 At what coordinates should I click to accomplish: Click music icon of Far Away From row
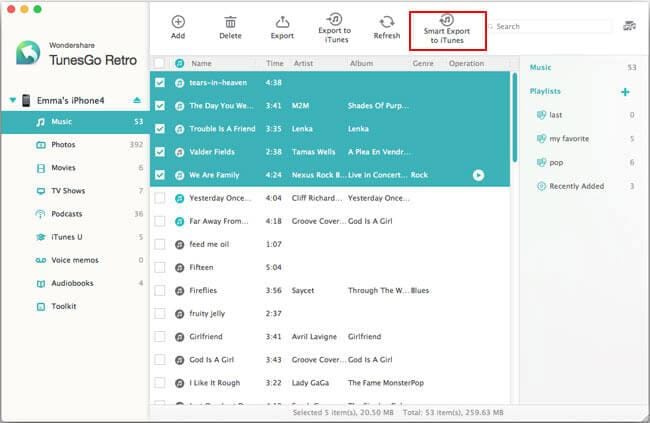[179, 221]
